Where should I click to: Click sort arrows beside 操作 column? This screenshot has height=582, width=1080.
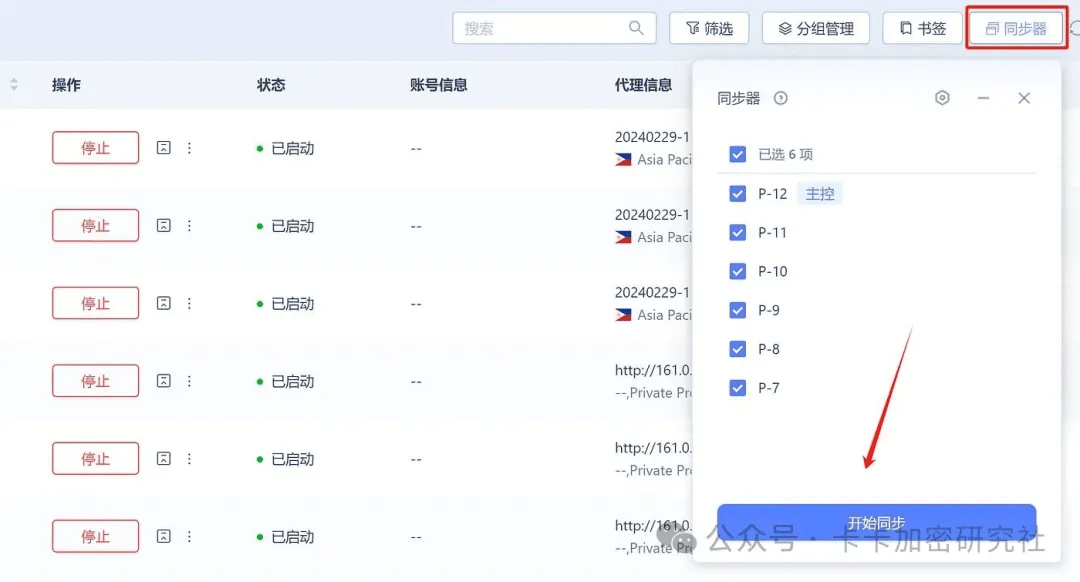[14, 85]
